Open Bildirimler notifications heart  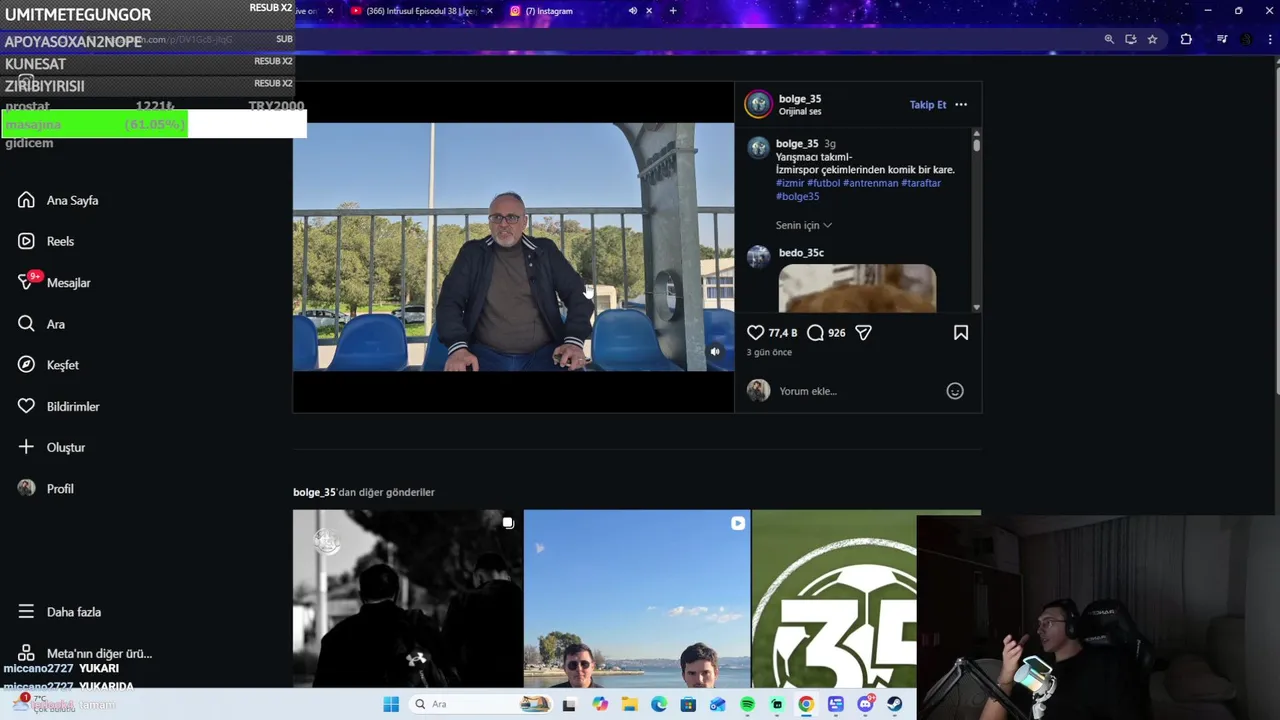pyautogui.click(x=26, y=406)
